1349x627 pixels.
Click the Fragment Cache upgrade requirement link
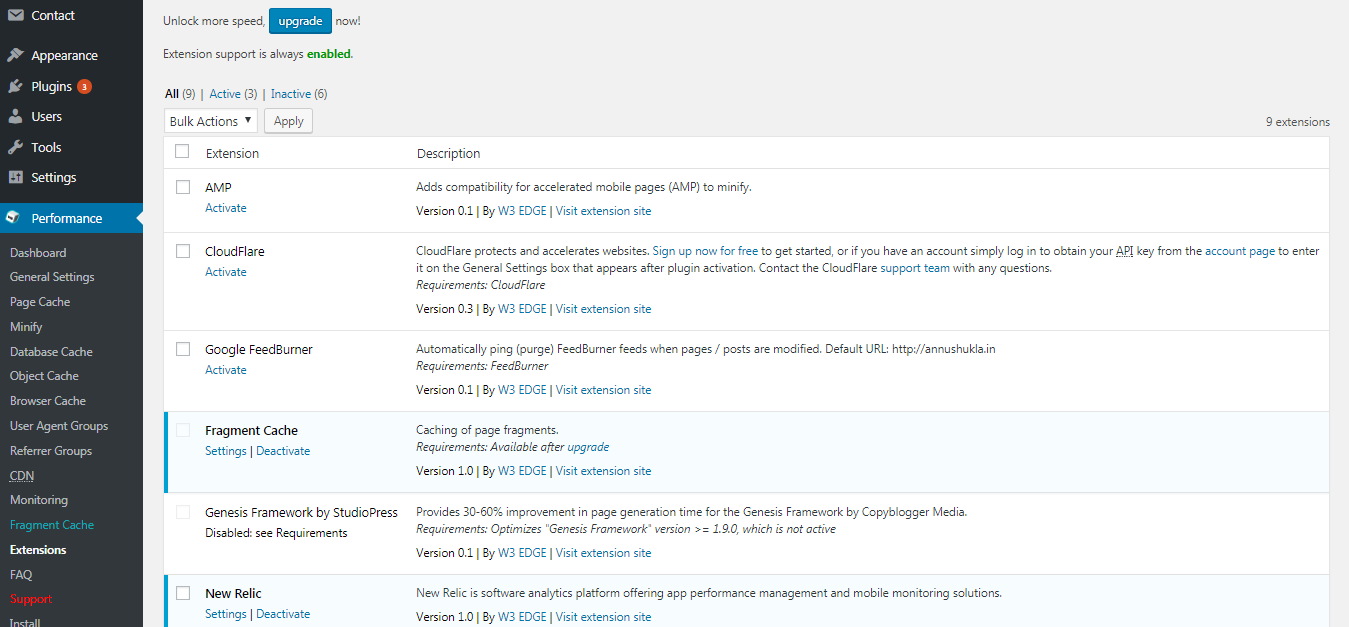pyautogui.click(x=588, y=447)
